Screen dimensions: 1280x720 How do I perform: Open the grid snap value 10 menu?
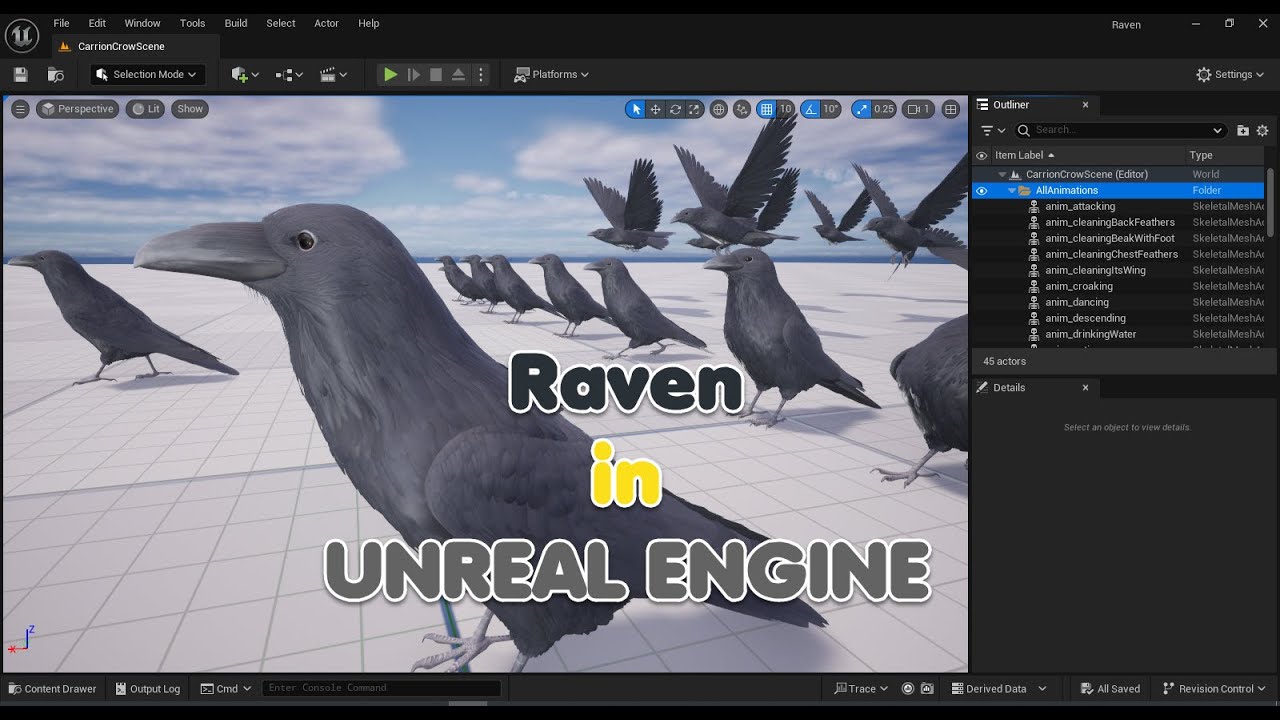pyautogui.click(x=786, y=109)
